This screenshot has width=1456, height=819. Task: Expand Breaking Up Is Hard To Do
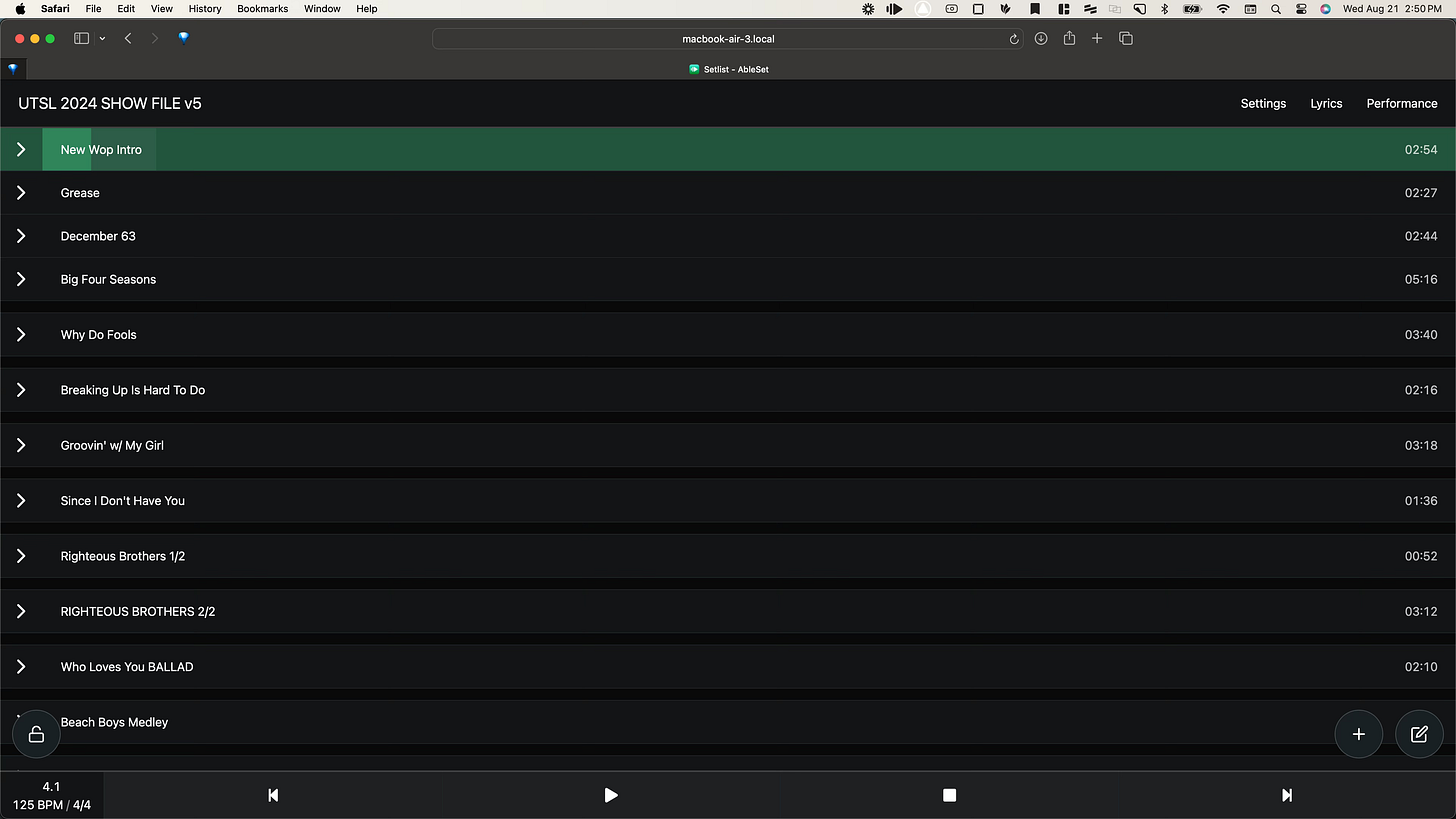pos(21,390)
